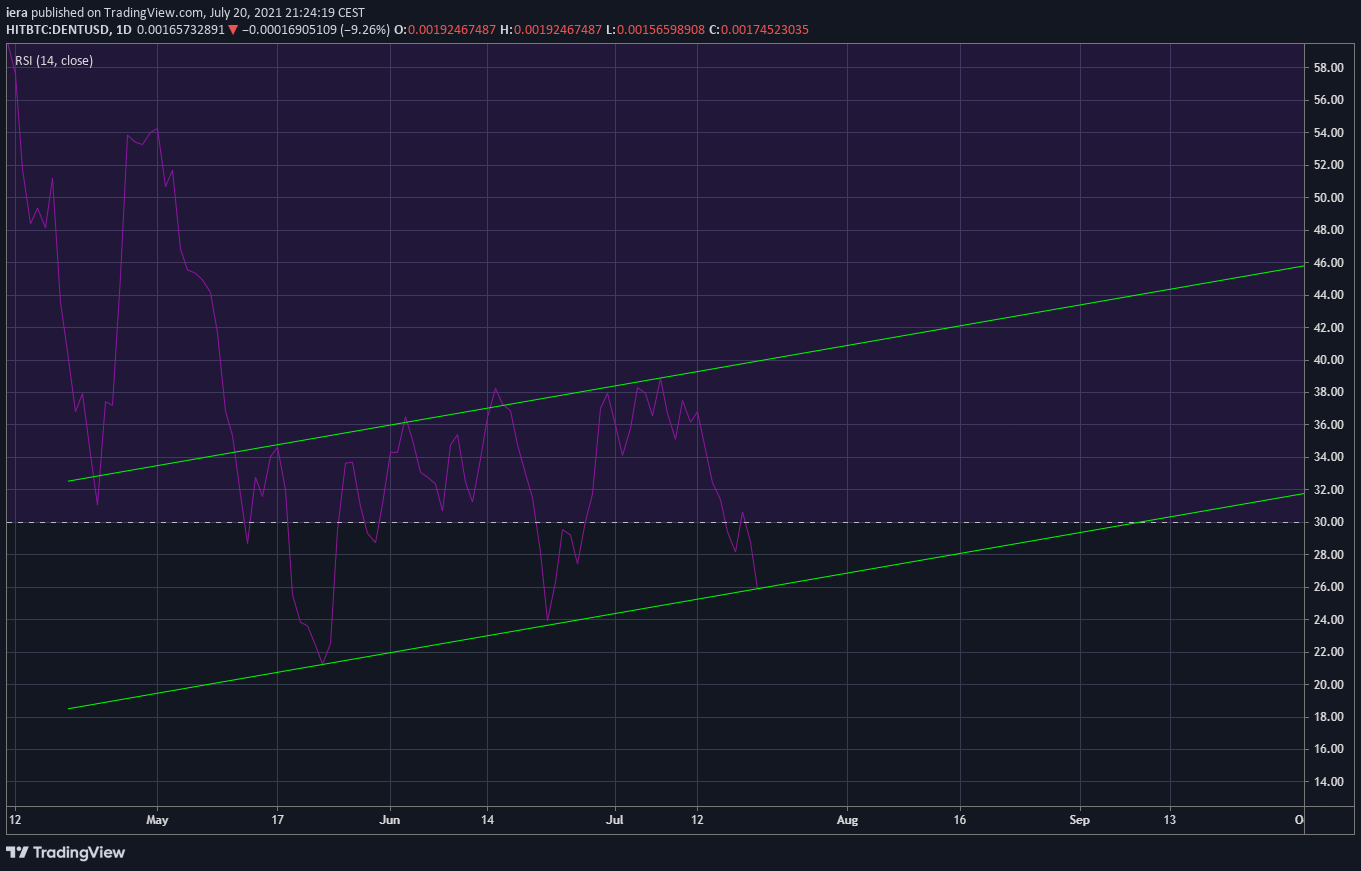This screenshot has width=1361, height=871.
Task: Click the 46.00 label on the right axis
Action: (1328, 263)
